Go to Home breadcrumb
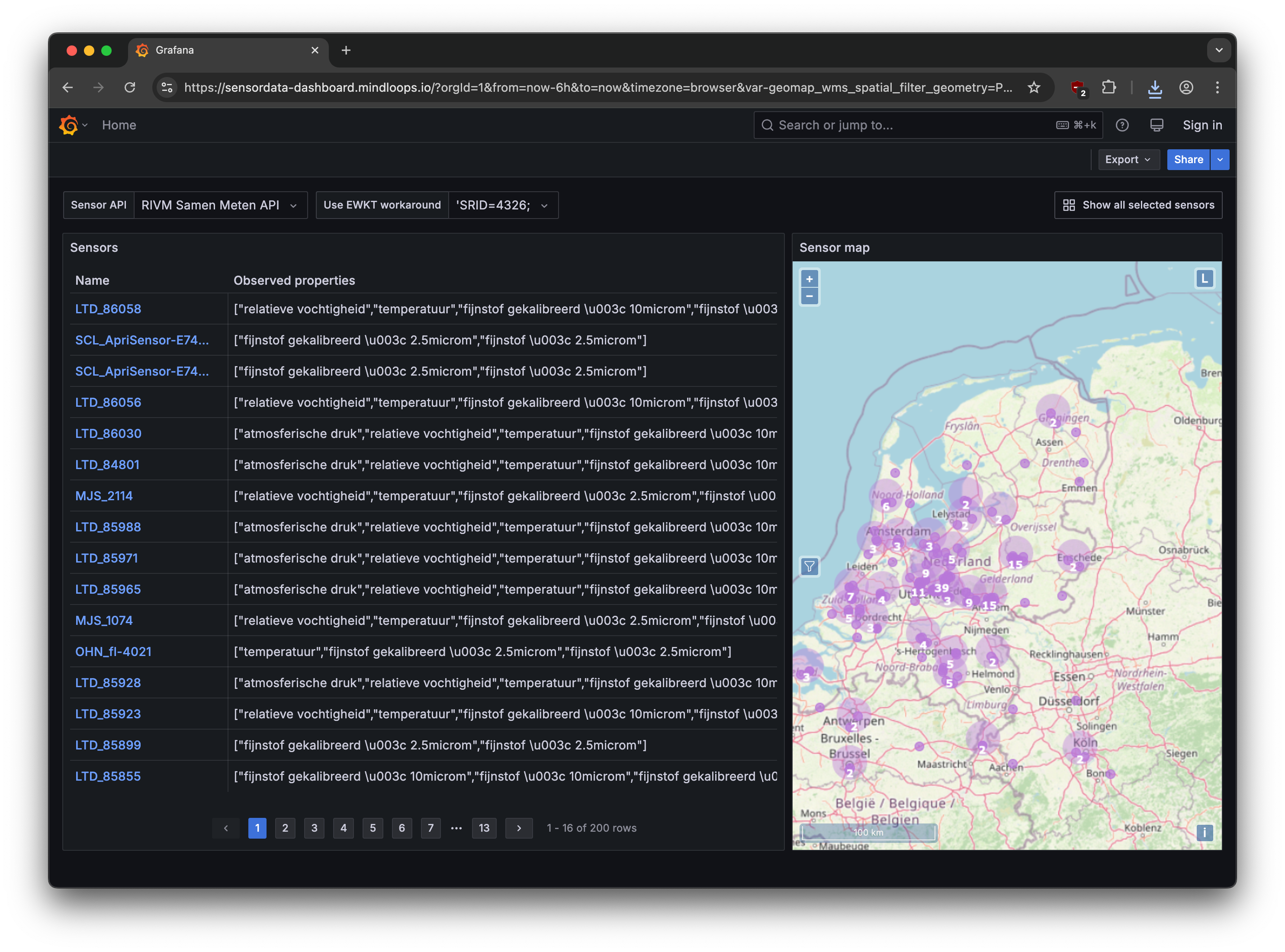Viewport: 1285px width, 952px height. tap(119, 125)
